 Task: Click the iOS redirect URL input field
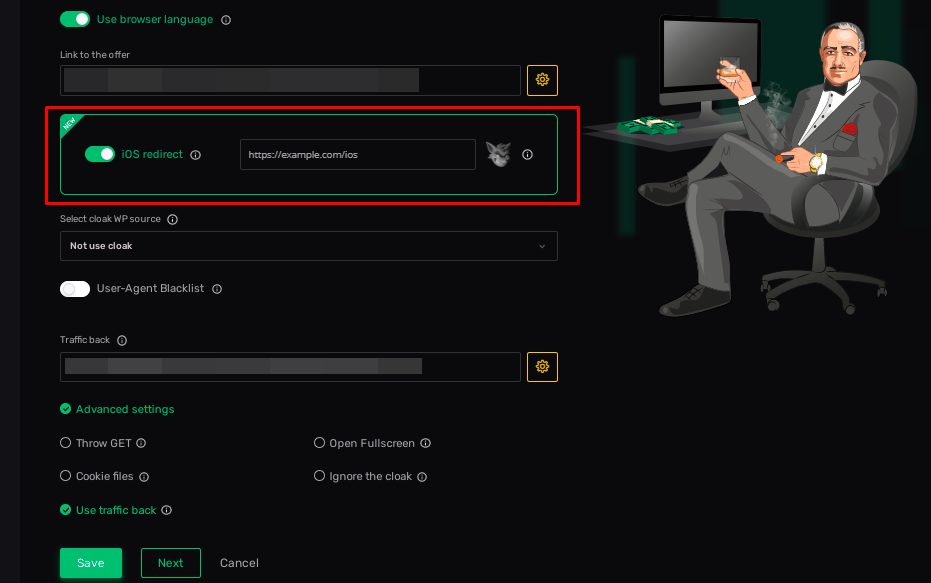pos(357,155)
